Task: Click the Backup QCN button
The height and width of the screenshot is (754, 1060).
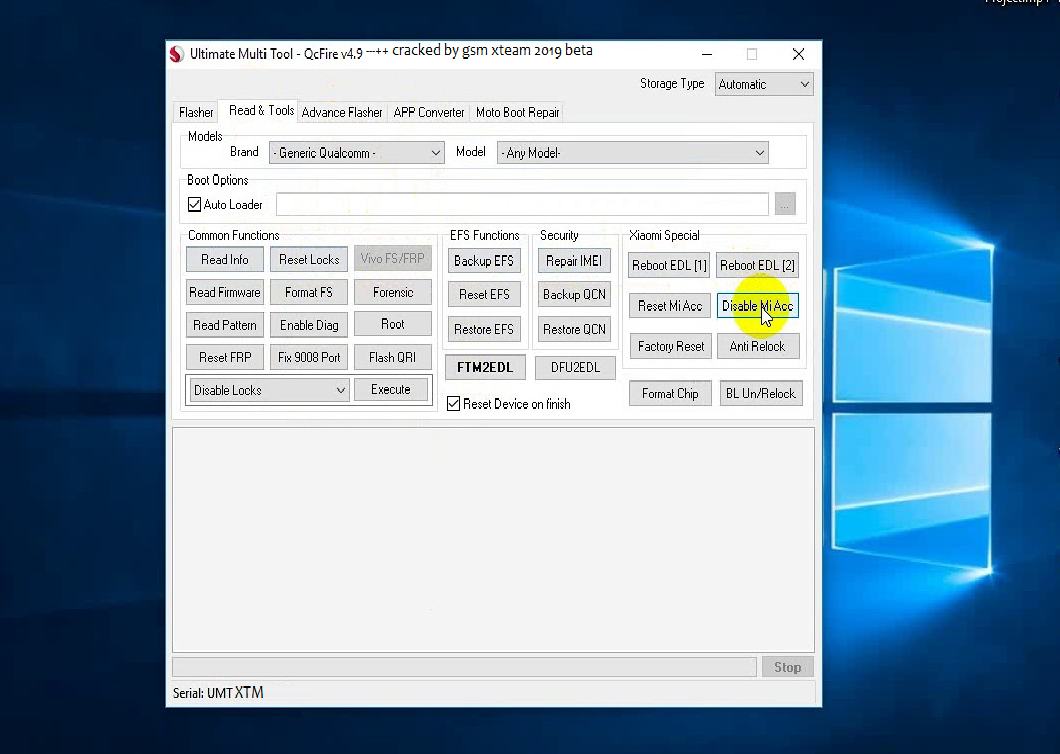Action: [574, 294]
